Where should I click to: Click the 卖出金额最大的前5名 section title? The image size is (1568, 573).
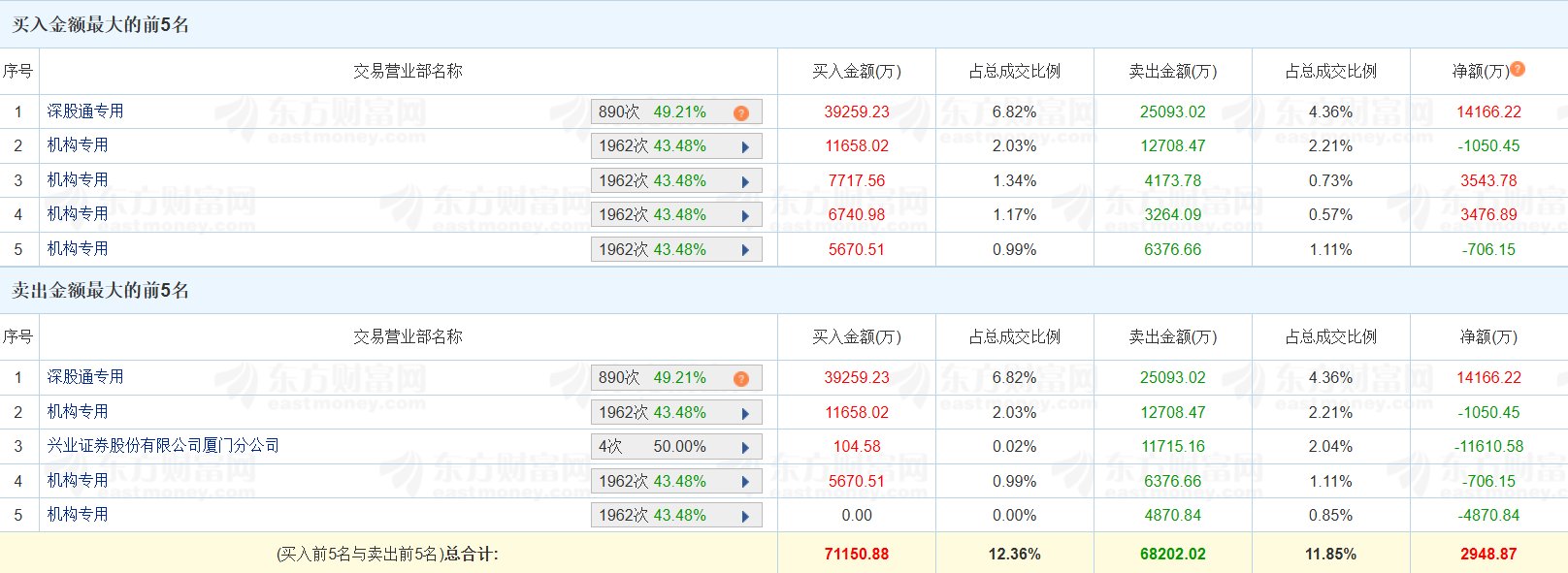tap(100, 291)
